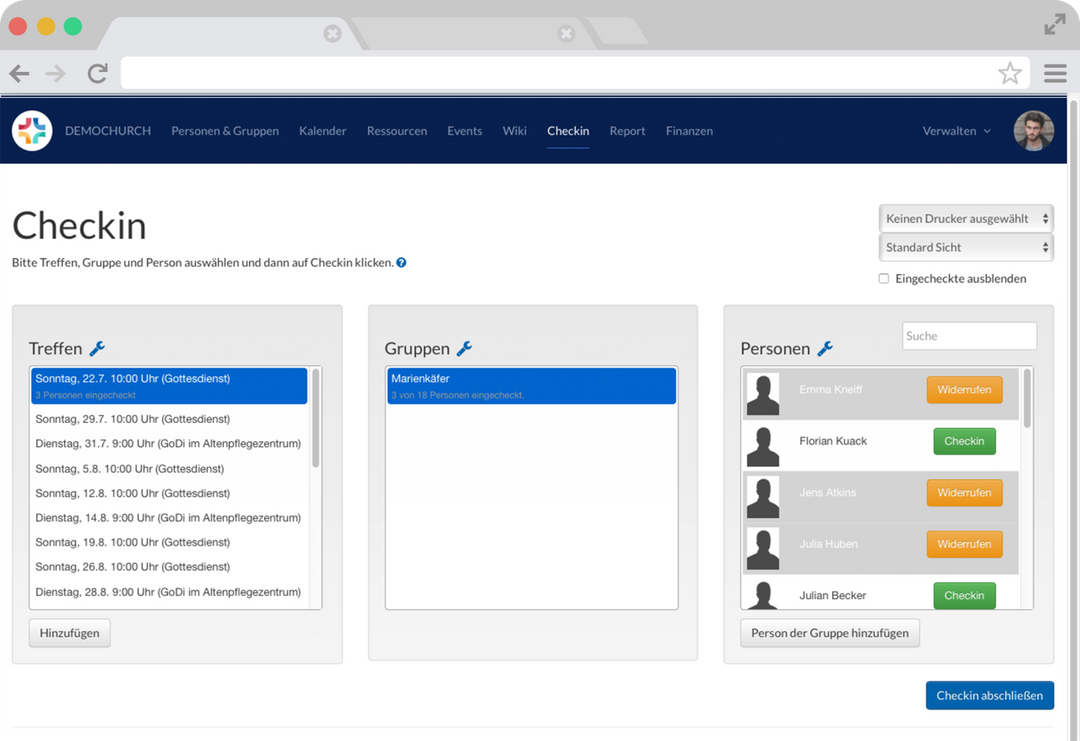This screenshot has width=1080, height=741.
Task: Open the Keinen Drucker ausgewählt dropdown
Action: point(967,218)
